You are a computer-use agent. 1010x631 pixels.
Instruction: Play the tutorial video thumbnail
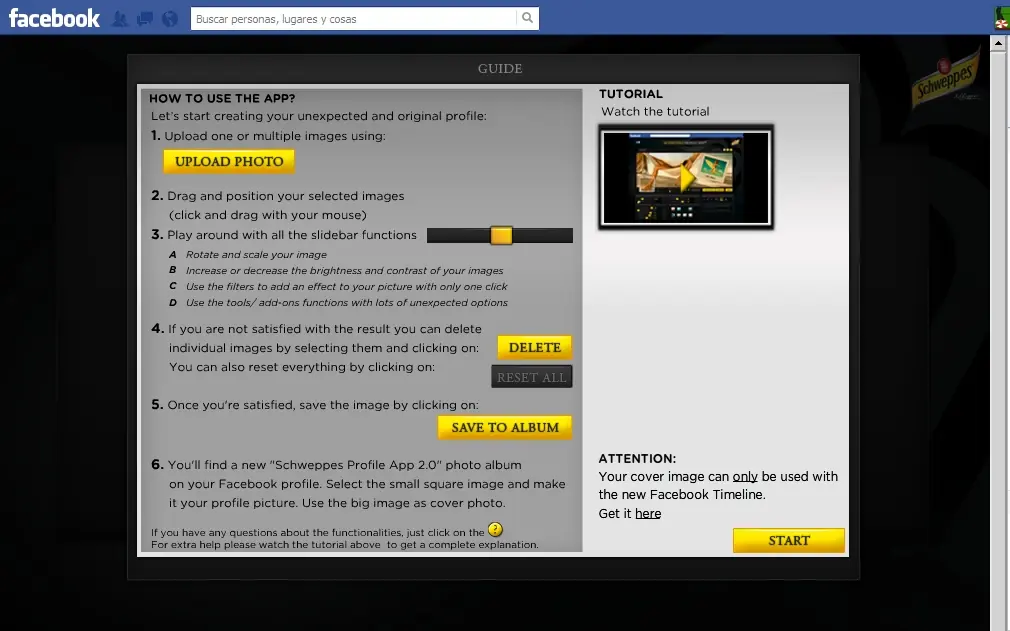(685, 177)
